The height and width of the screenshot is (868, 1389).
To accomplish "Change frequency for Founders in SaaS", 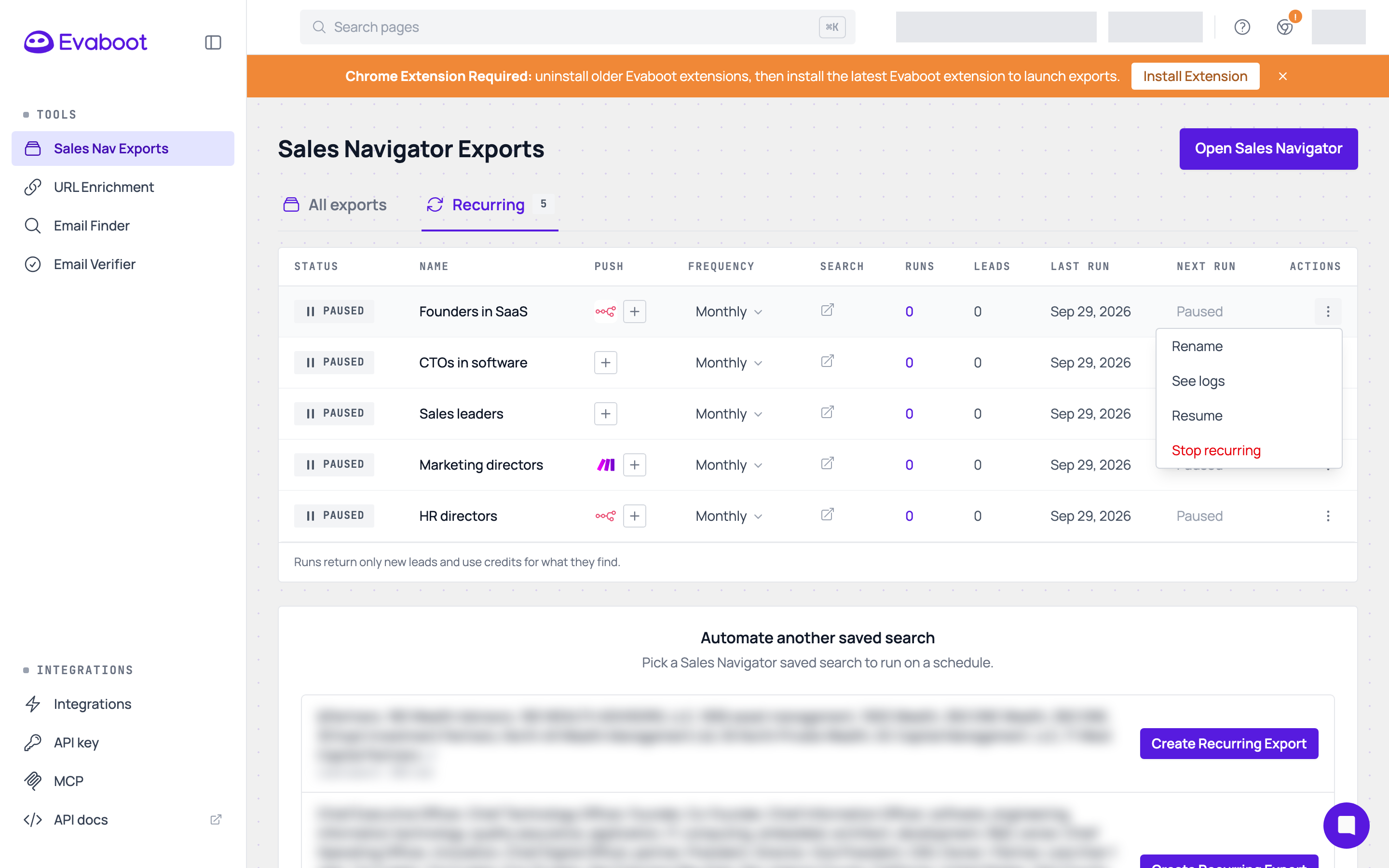I will click(728, 312).
